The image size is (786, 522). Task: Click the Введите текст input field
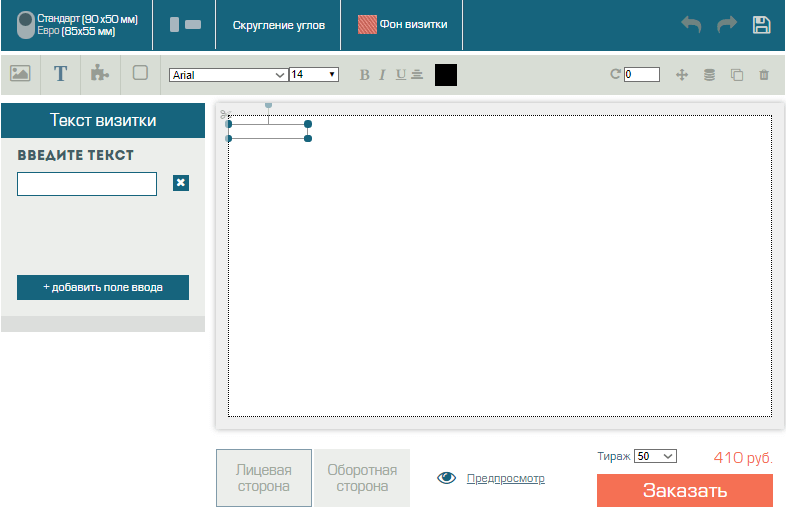click(87, 184)
